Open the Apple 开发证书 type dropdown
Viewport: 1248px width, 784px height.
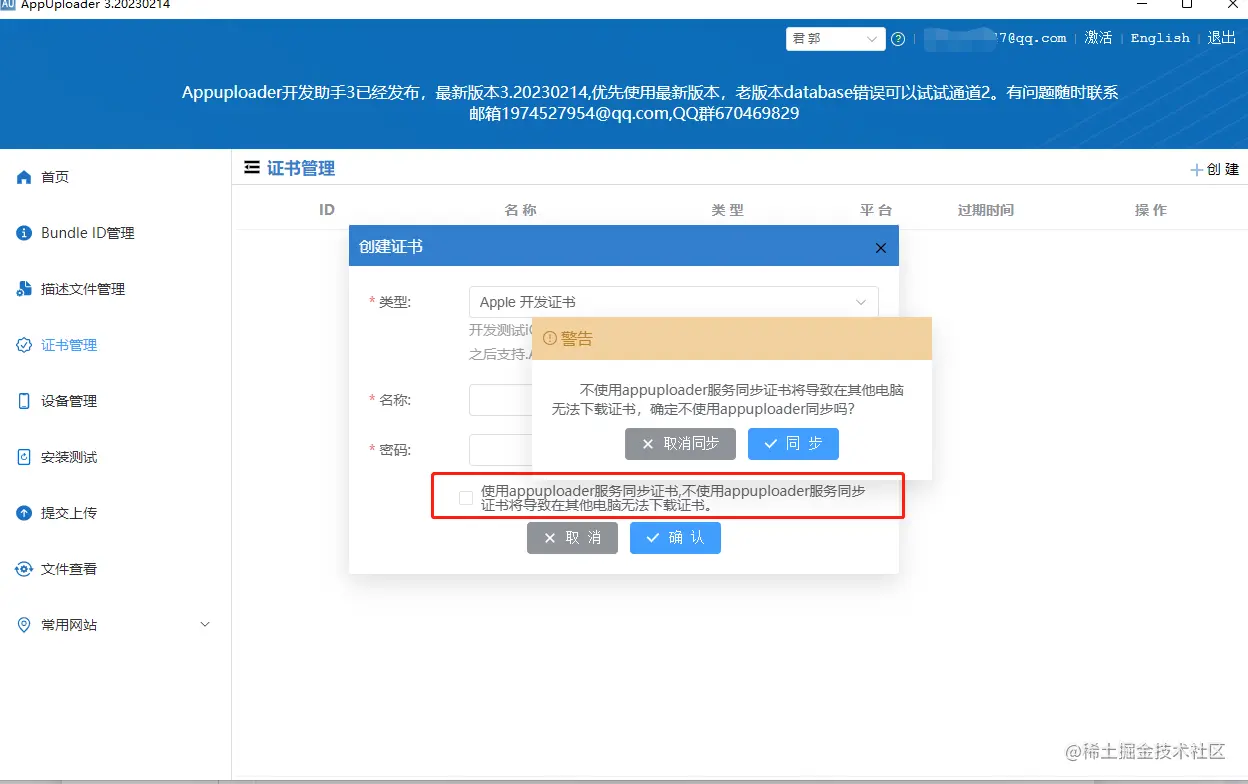(672, 301)
